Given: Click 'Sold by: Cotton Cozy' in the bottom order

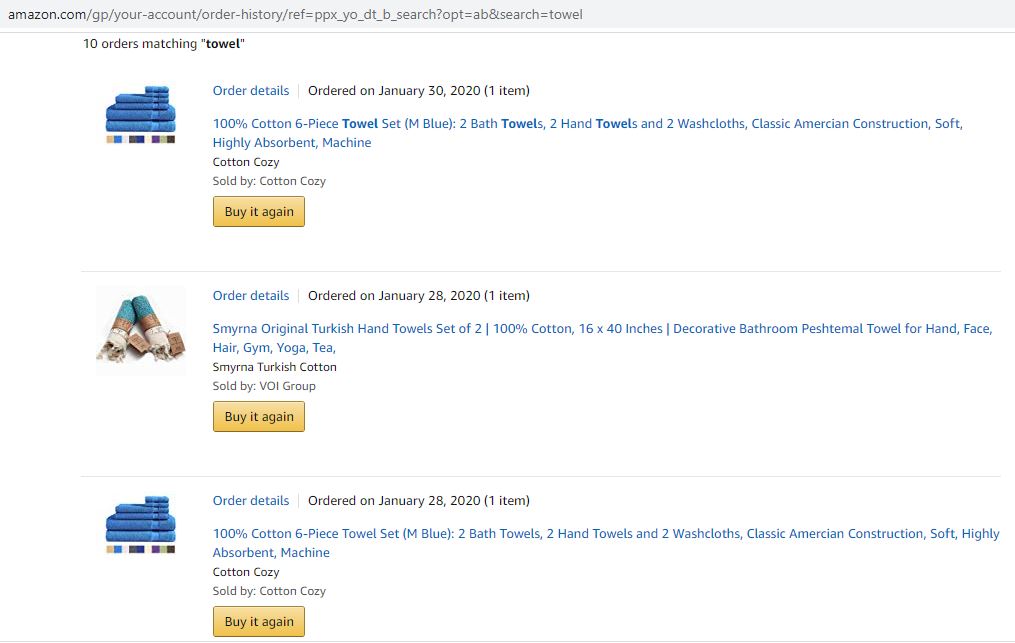Looking at the screenshot, I should click(269, 591).
